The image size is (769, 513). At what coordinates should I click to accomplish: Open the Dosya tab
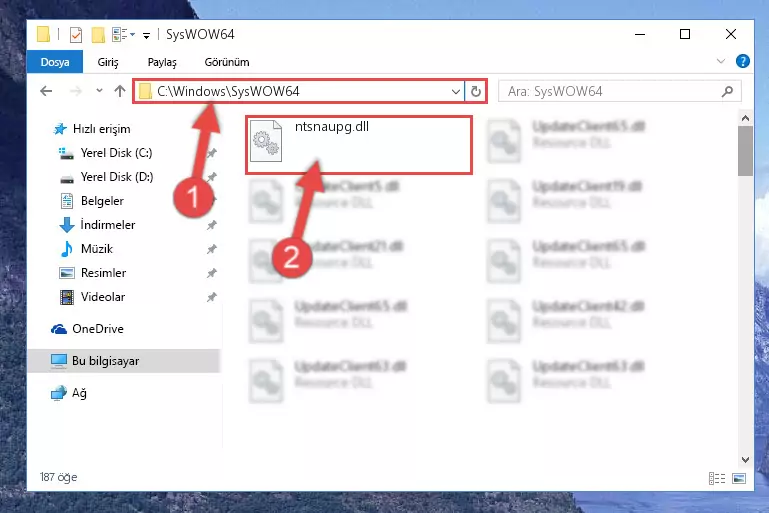click(55, 62)
